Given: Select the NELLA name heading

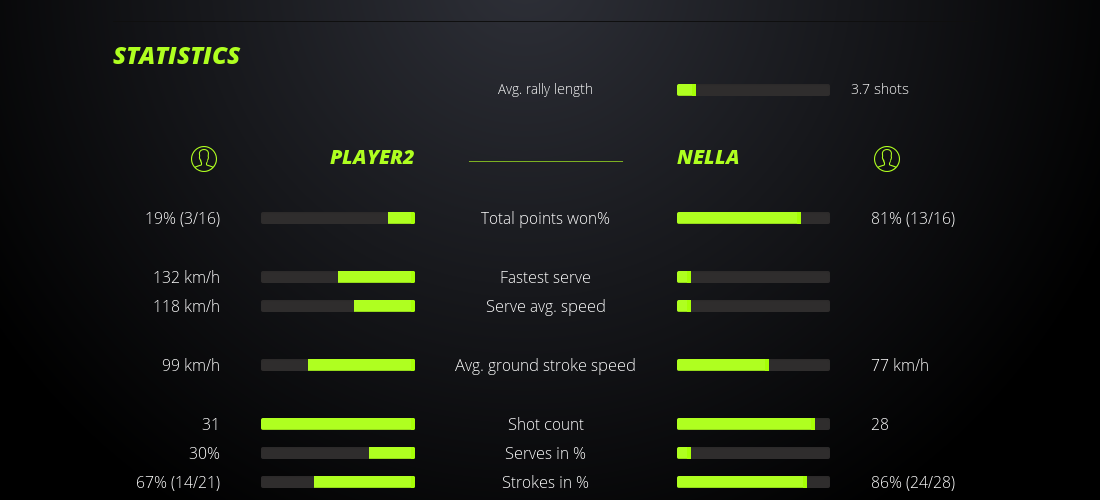Looking at the screenshot, I should [708, 157].
